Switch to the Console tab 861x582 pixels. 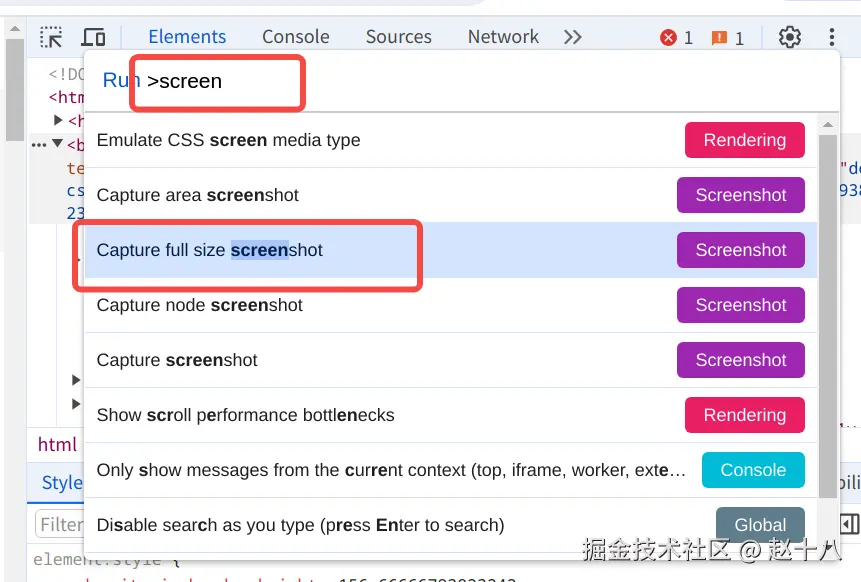295,37
